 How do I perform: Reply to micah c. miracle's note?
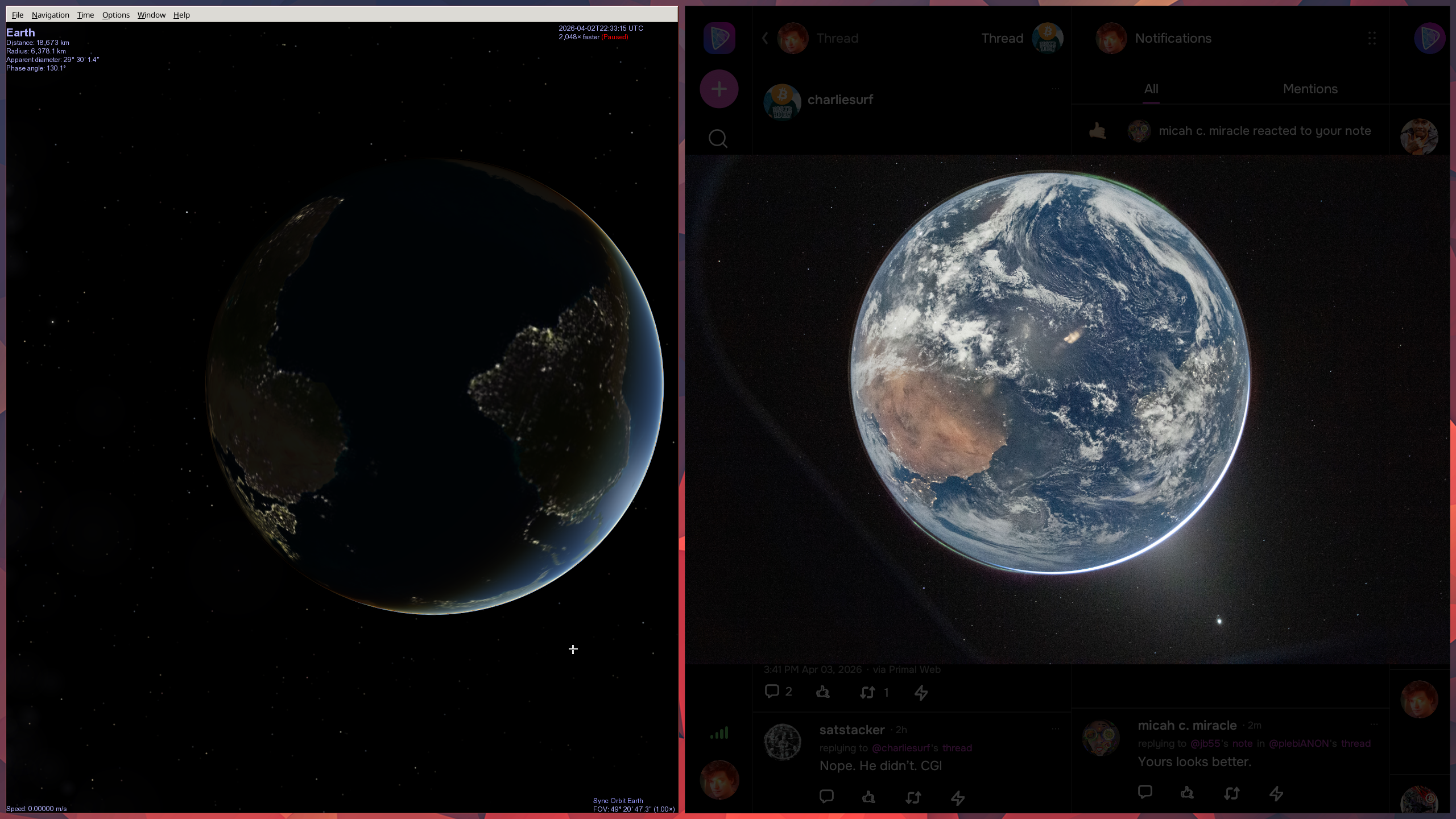(x=1145, y=792)
